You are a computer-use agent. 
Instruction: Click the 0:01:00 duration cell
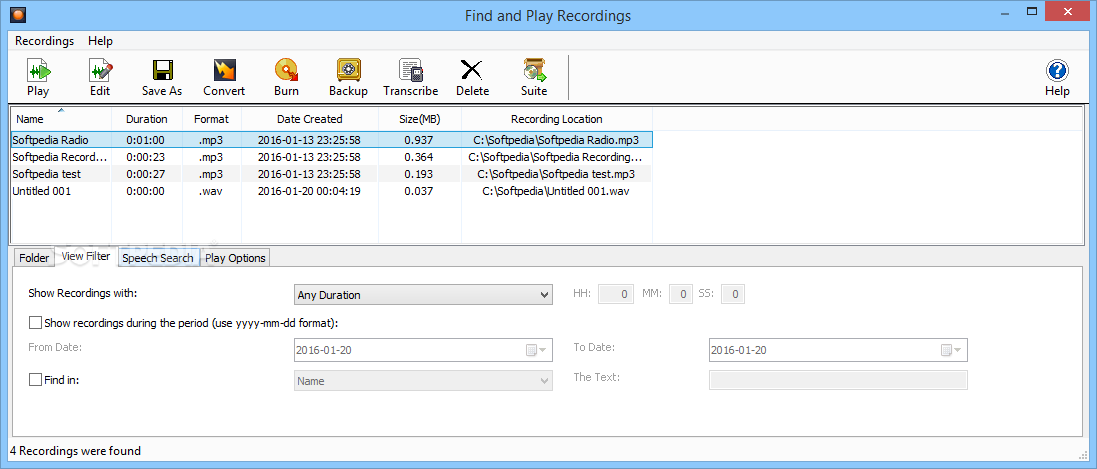click(x=146, y=140)
